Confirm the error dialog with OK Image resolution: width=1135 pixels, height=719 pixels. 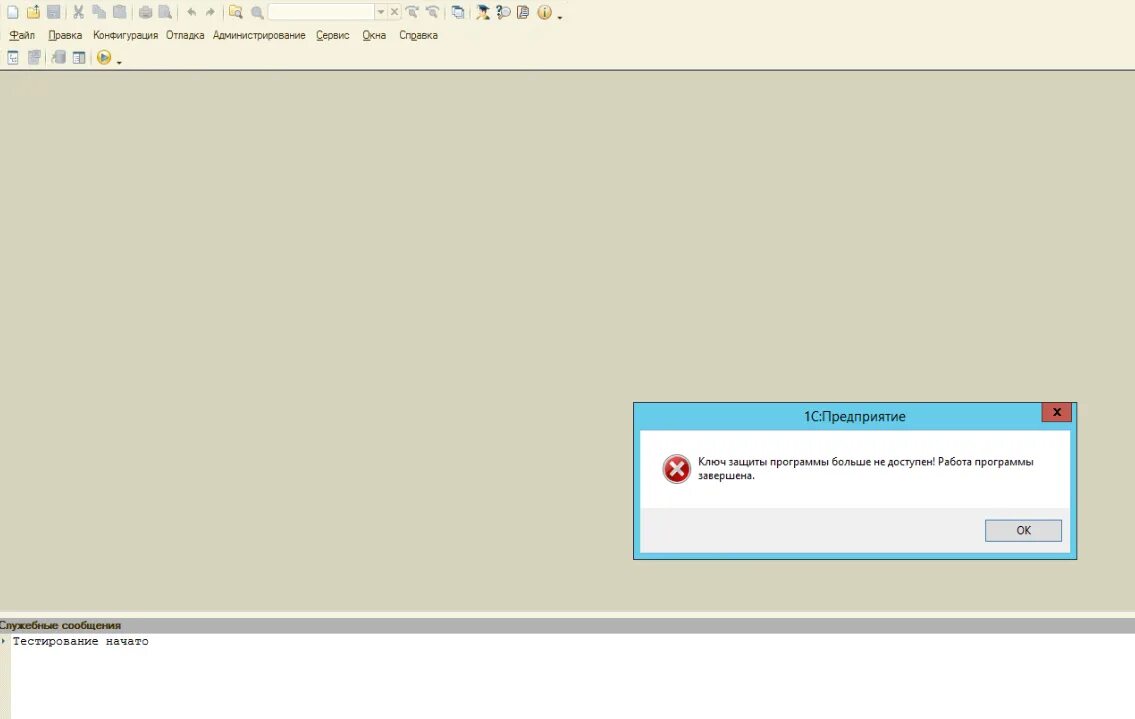tap(1023, 530)
